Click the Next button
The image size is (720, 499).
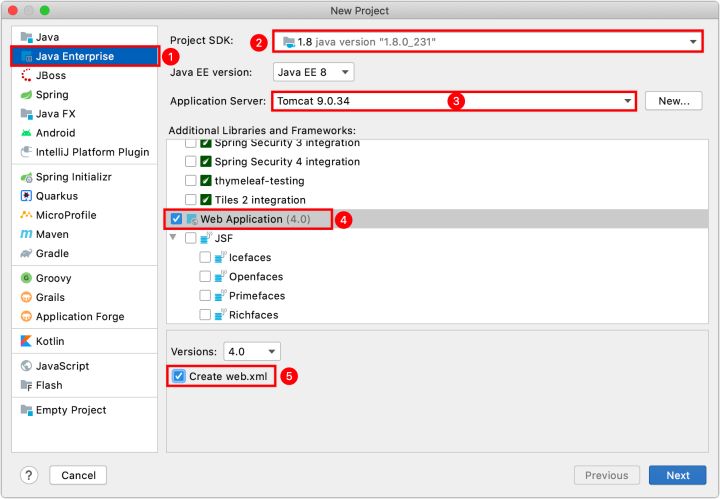pyautogui.click(x=677, y=475)
